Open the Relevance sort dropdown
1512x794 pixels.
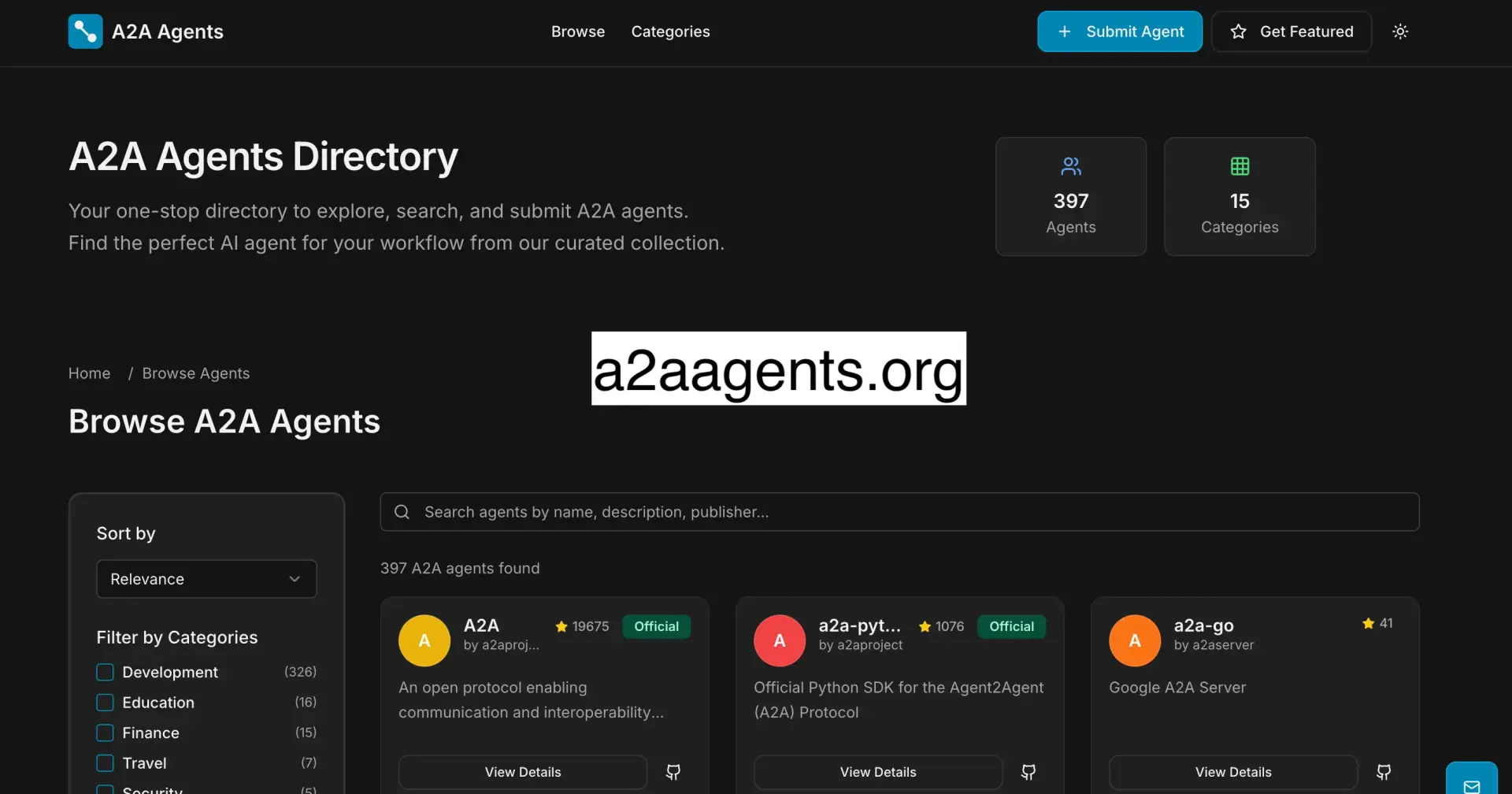[x=206, y=578]
